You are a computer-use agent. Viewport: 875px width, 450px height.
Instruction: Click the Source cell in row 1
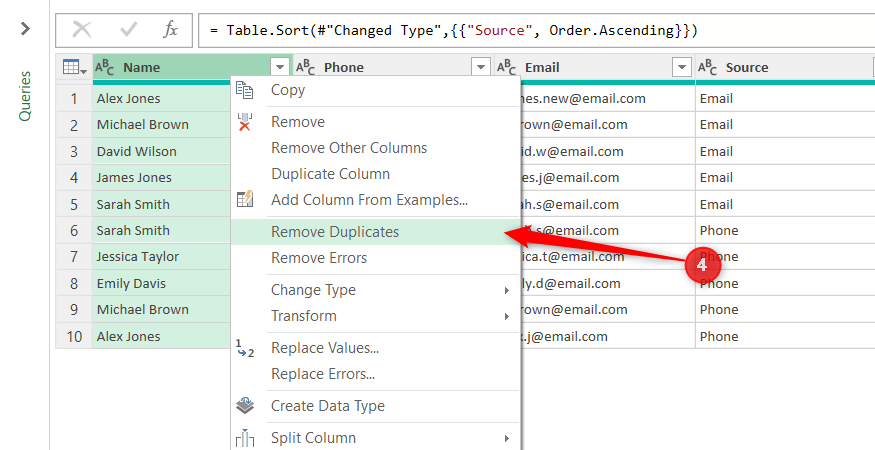coord(785,99)
